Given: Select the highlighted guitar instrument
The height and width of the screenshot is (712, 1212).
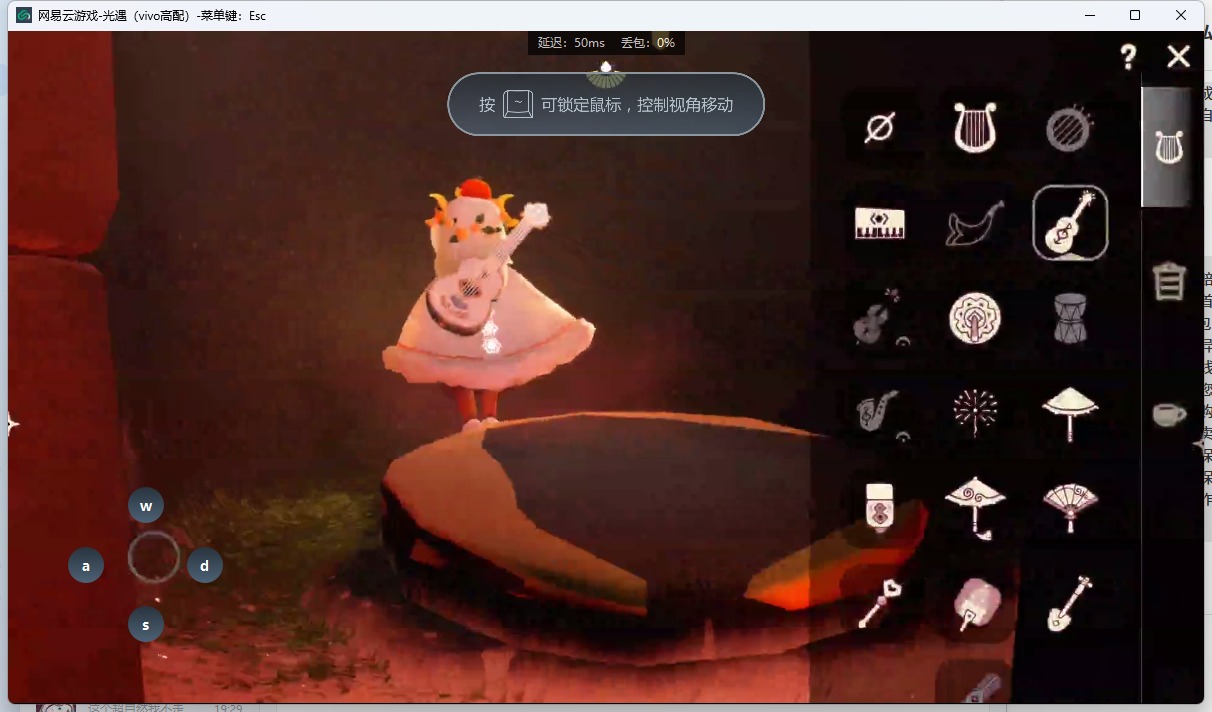Looking at the screenshot, I should [1070, 223].
